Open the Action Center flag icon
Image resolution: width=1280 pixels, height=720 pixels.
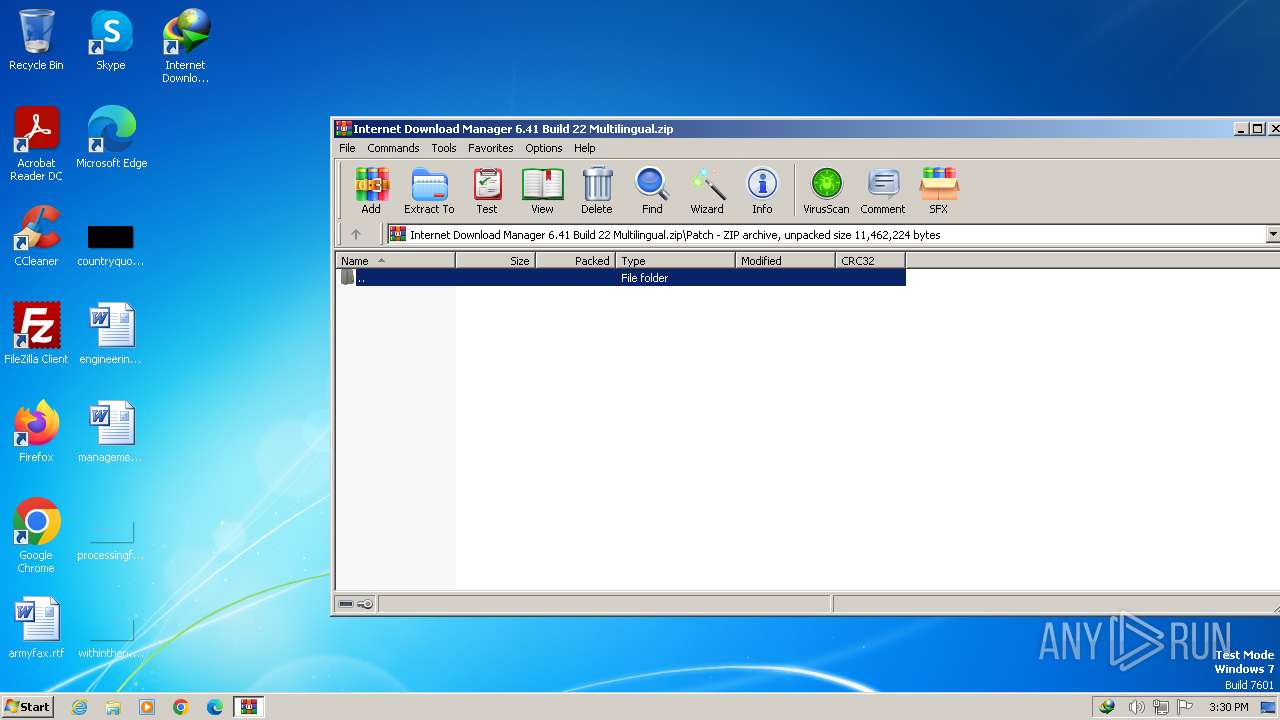tap(1185, 707)
